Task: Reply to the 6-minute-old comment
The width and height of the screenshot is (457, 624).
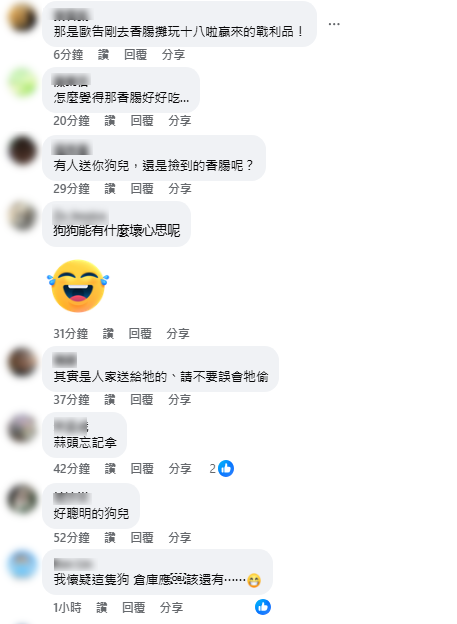Action: [135, 55]
